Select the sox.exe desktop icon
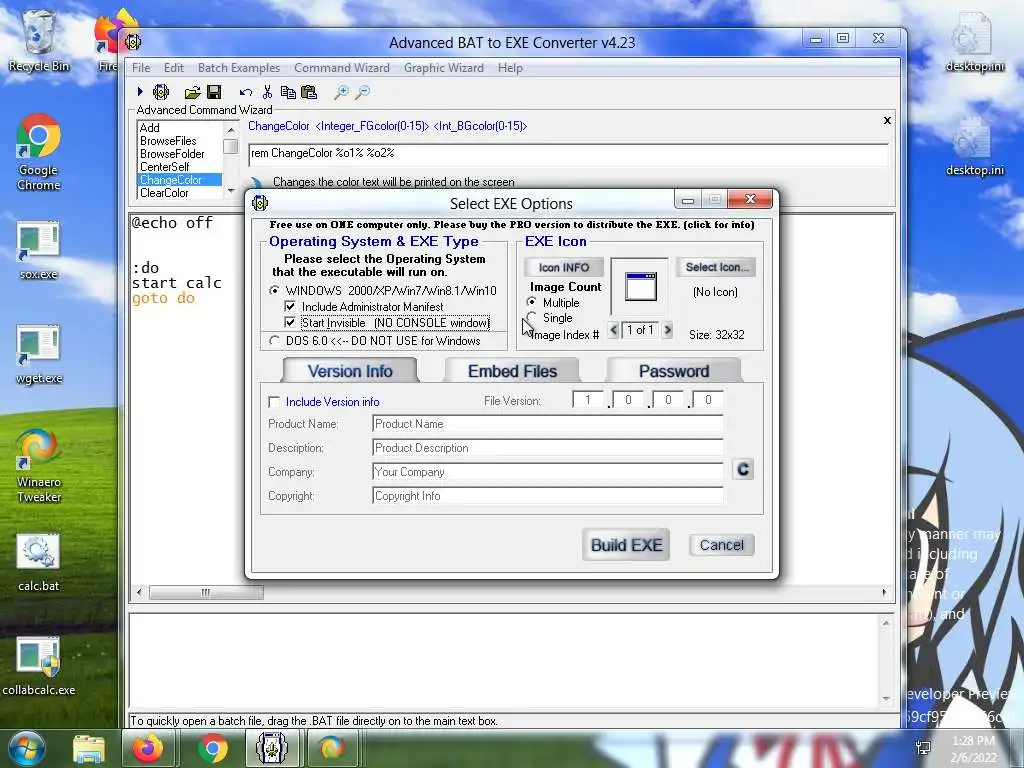This screenshot has height=768, width=1024. coord(39,251)
